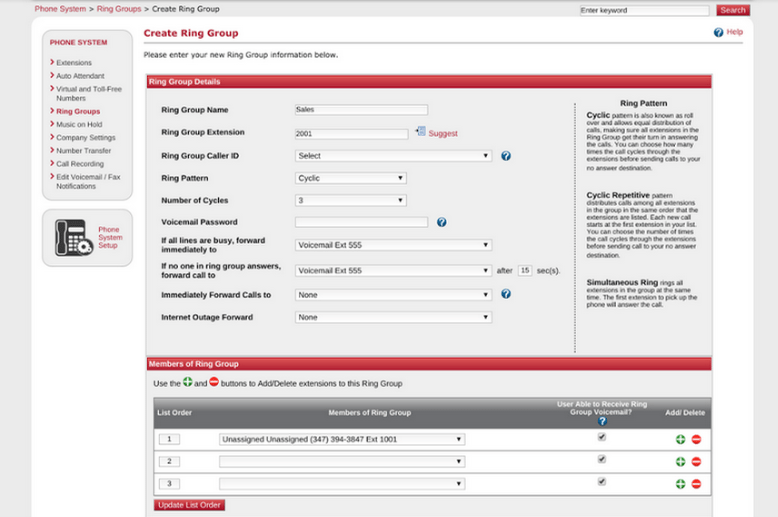Open the Internet Outage Forward dropdown

393,317
